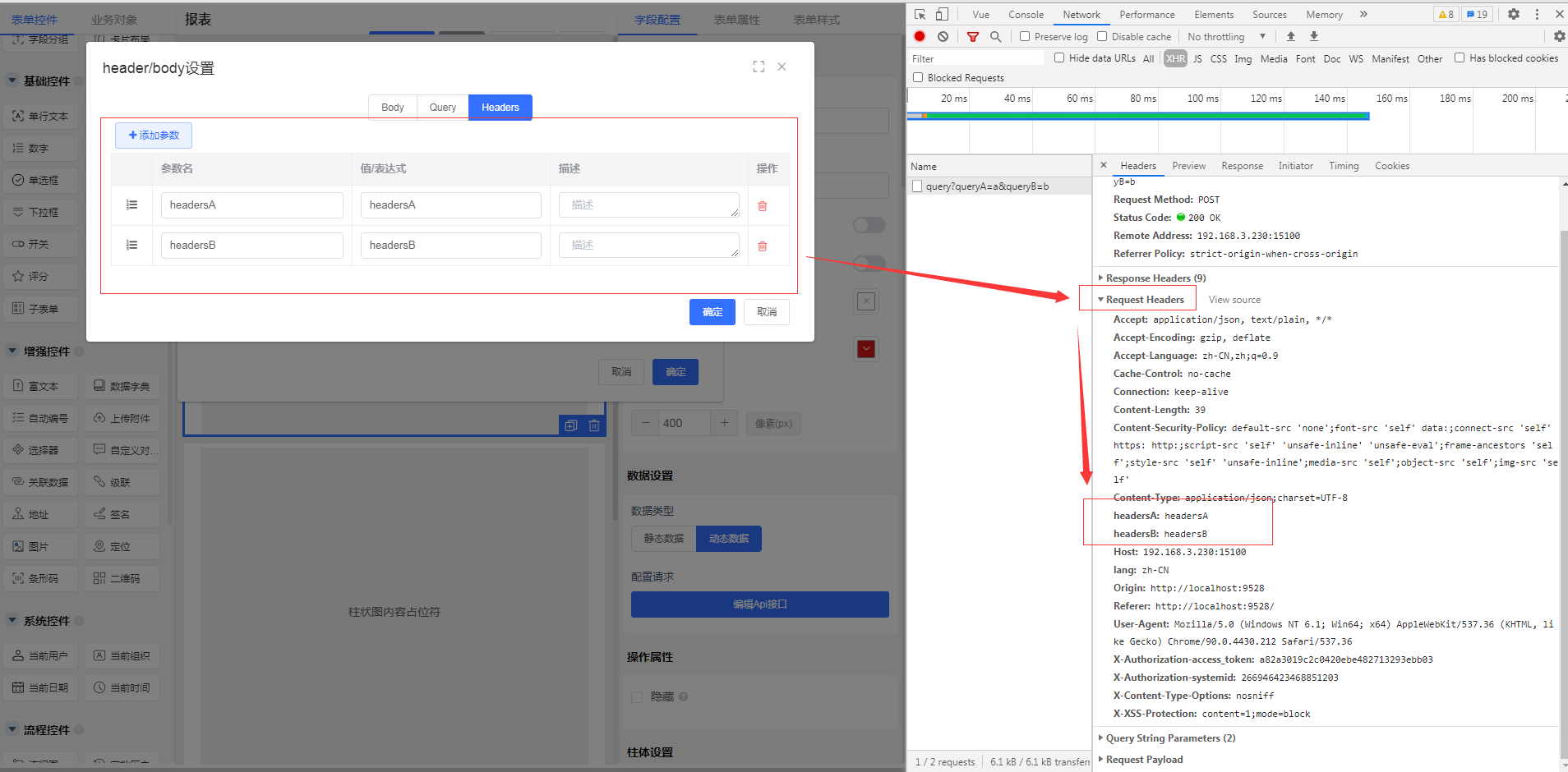This screenshot has width=1568, height=772.
Task: Click the headersA parameter name field
Action: tap(252, 205)
